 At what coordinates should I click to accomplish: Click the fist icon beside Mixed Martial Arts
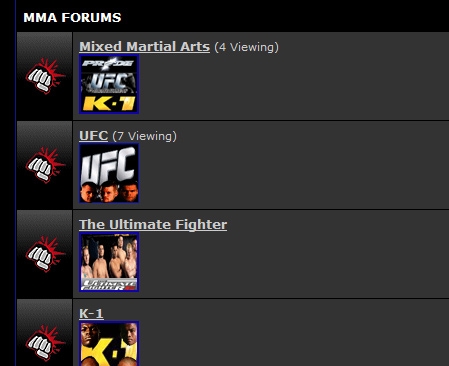[45, 76]
